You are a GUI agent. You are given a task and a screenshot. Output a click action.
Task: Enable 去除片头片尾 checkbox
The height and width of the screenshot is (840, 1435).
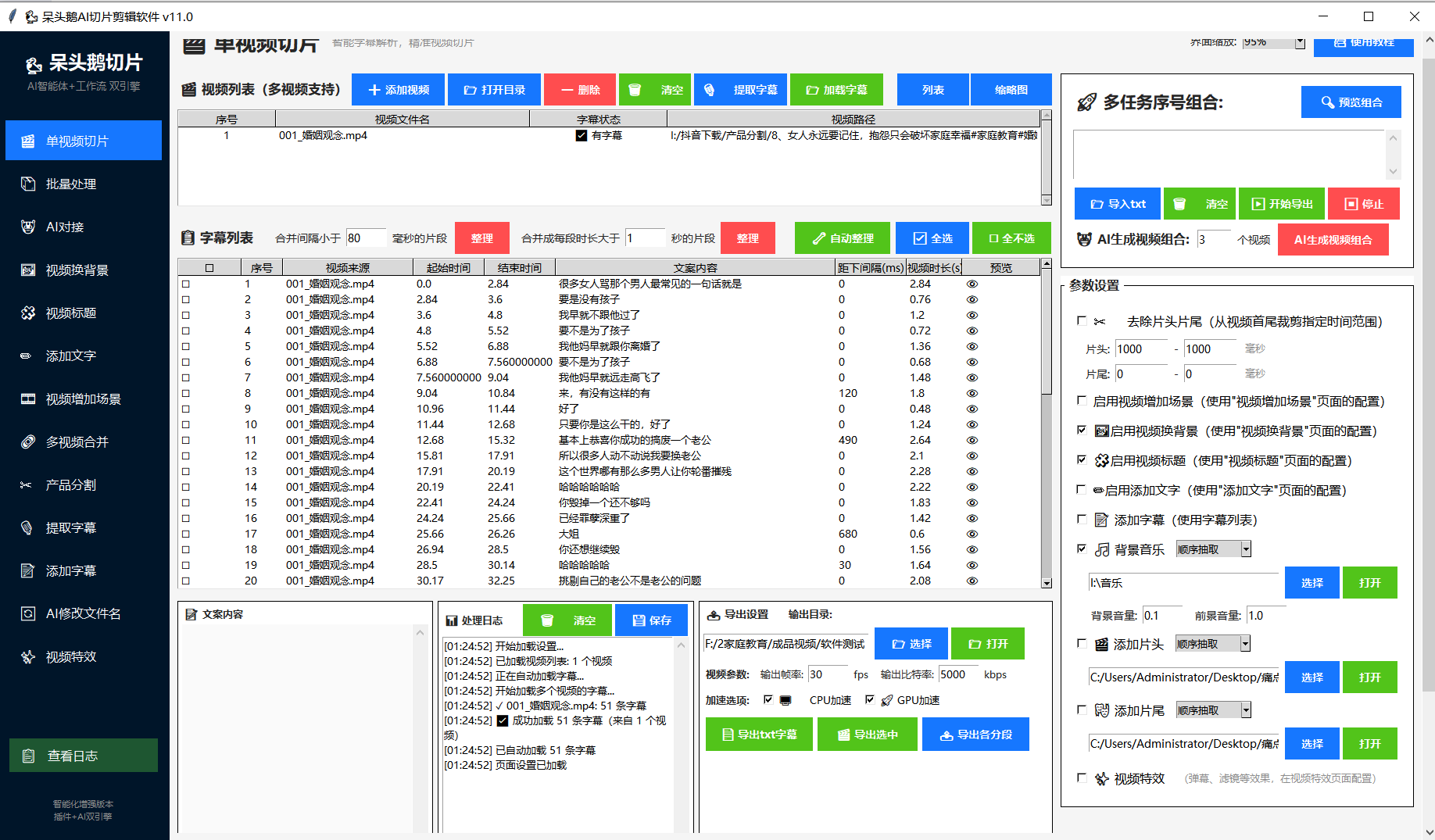pos(1082,321)
